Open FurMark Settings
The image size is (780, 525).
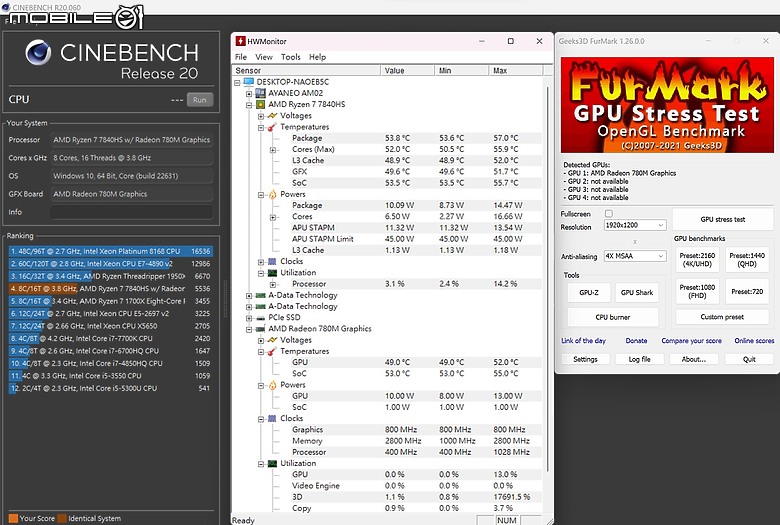pyautogui.click(x=585, y=359)
